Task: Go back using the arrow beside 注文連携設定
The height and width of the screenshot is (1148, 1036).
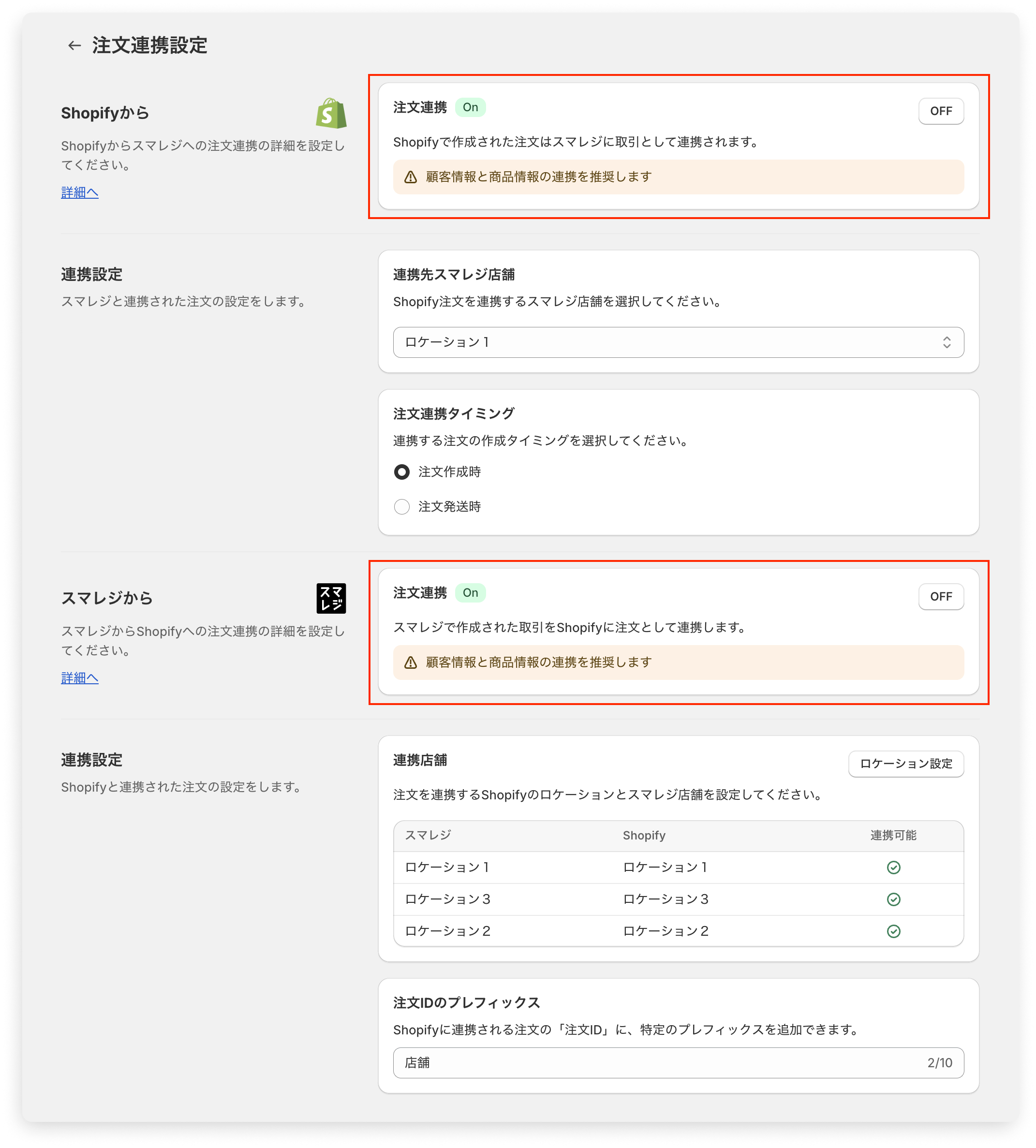Action: [74, 45]
